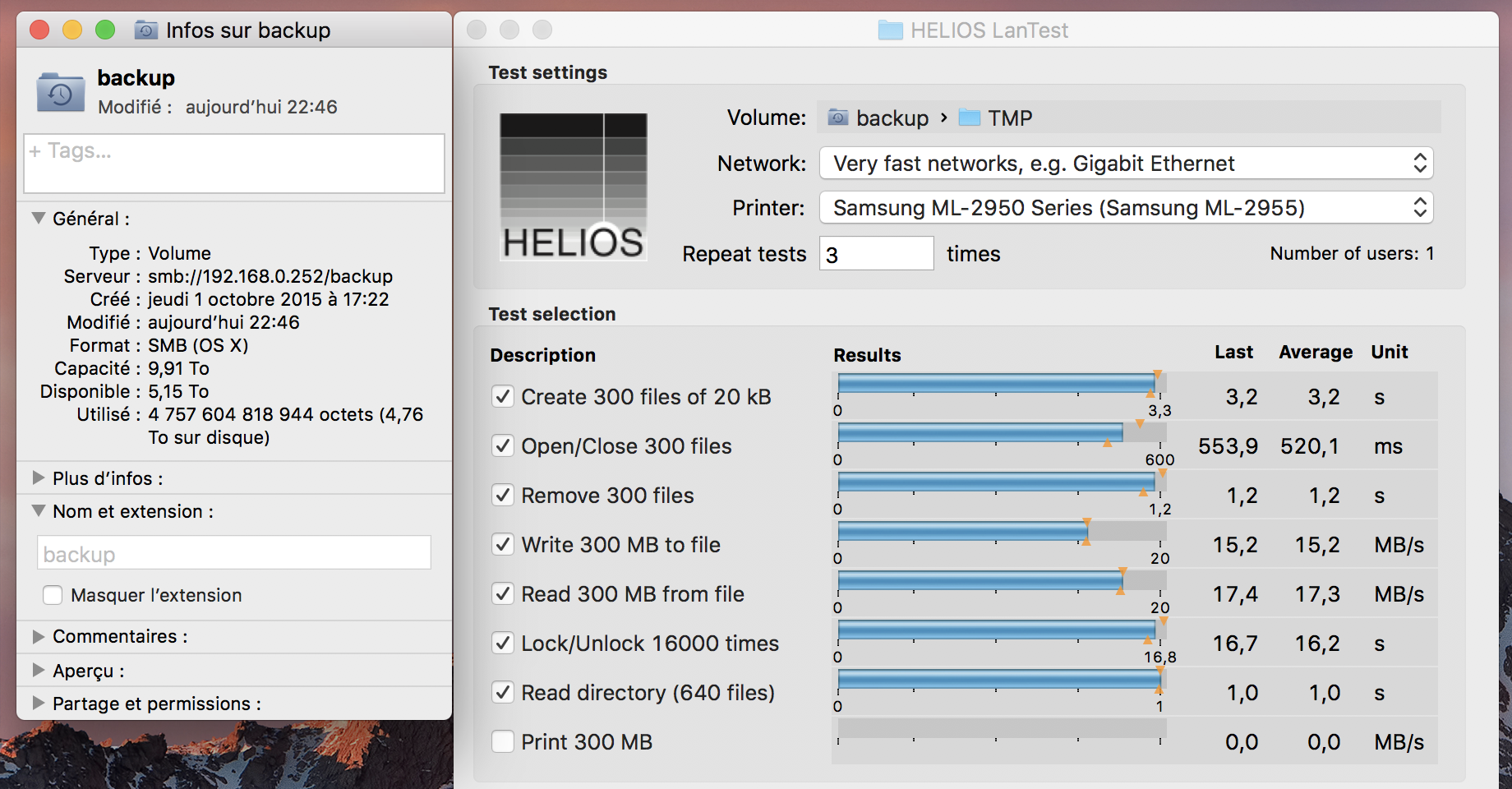Disable the Remove 300 files test

(x=503, y=495)
